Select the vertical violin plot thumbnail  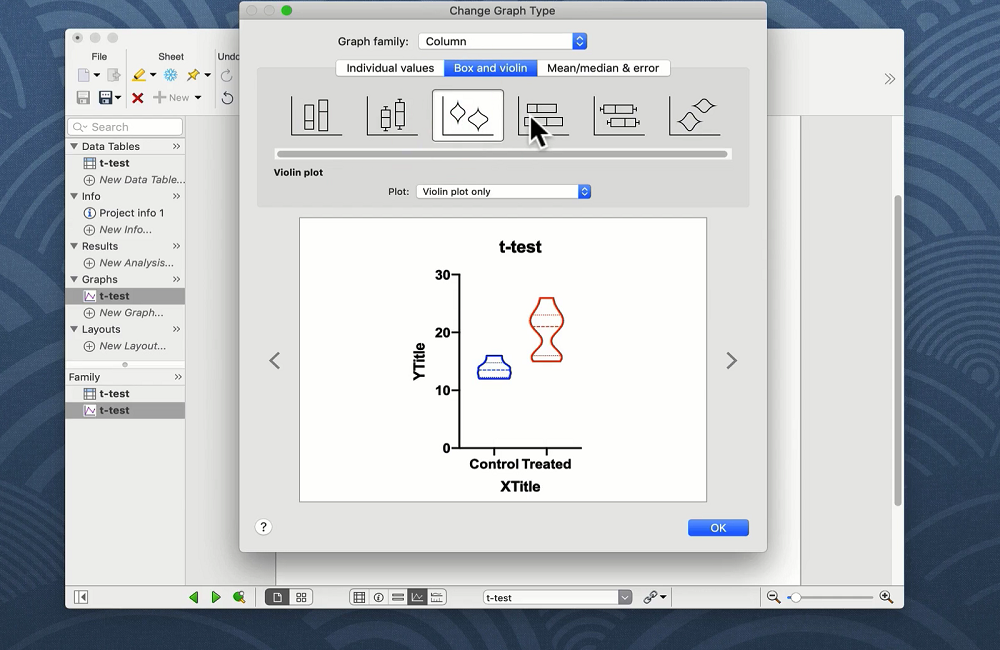point(467,115)
